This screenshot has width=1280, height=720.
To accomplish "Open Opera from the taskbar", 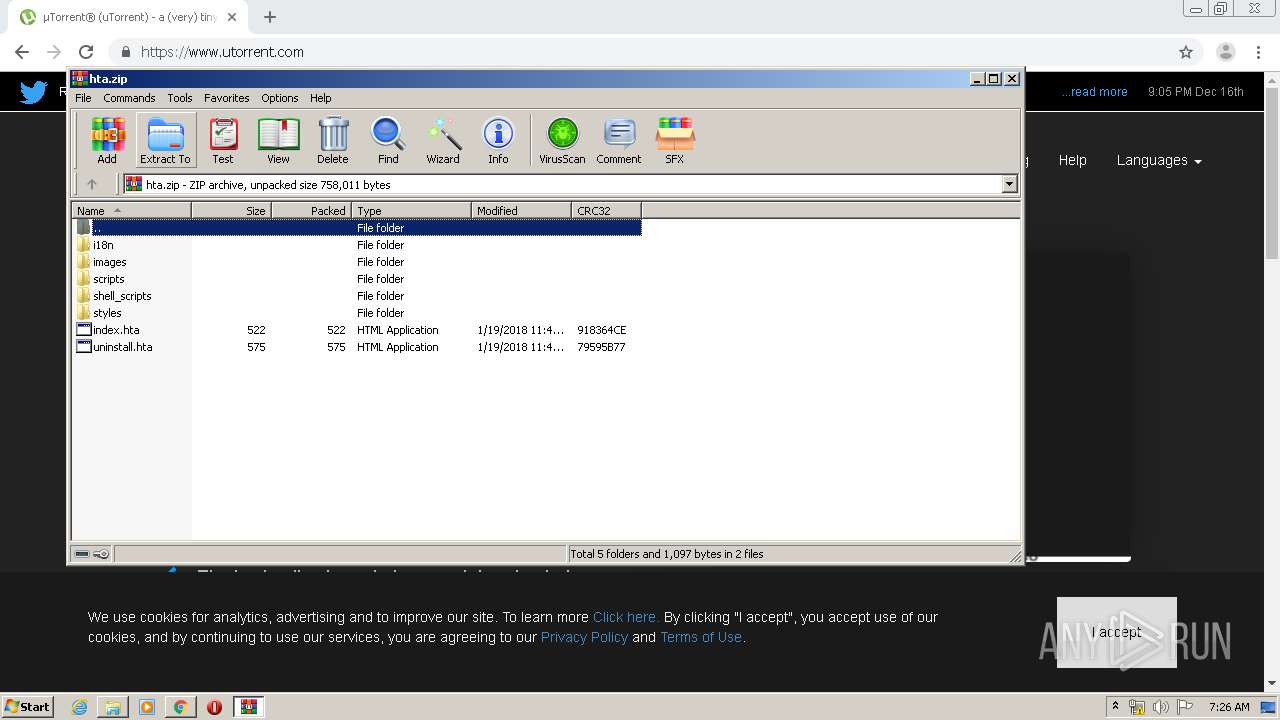I will [214, 707].
